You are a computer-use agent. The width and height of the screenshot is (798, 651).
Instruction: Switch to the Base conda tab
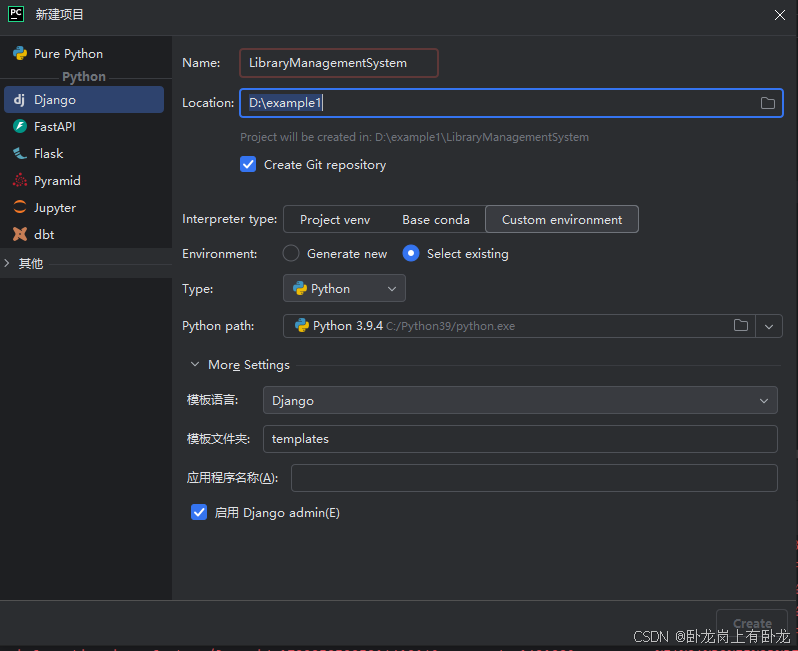(x=435, y=220)
